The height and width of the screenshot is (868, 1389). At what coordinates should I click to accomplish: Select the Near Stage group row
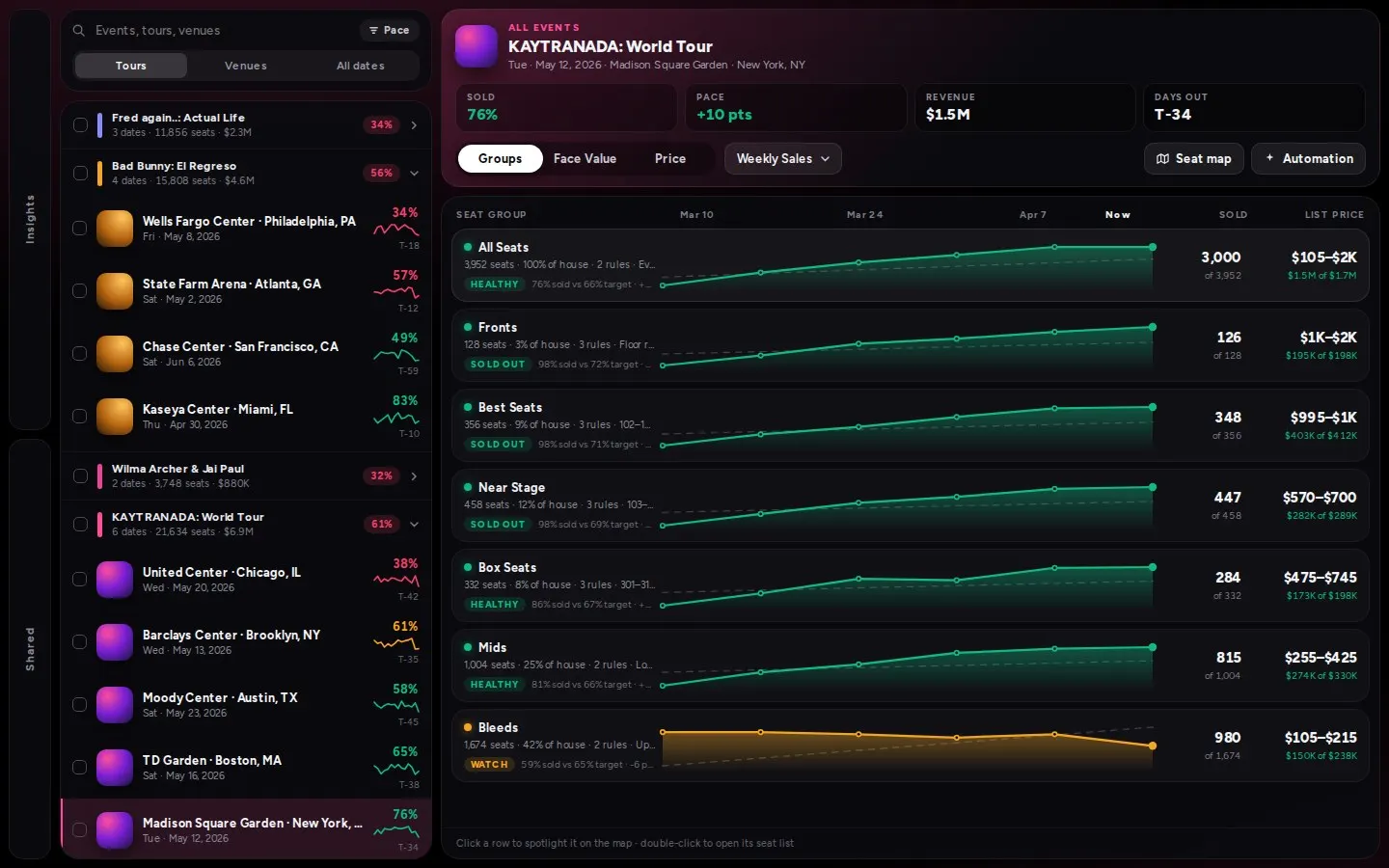point(911,505)
